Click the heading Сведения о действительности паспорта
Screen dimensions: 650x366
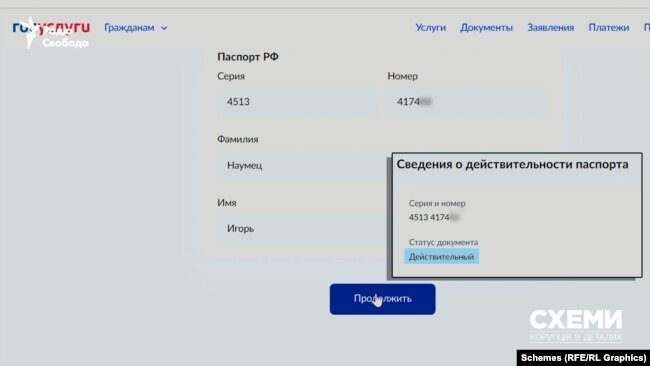512,165
